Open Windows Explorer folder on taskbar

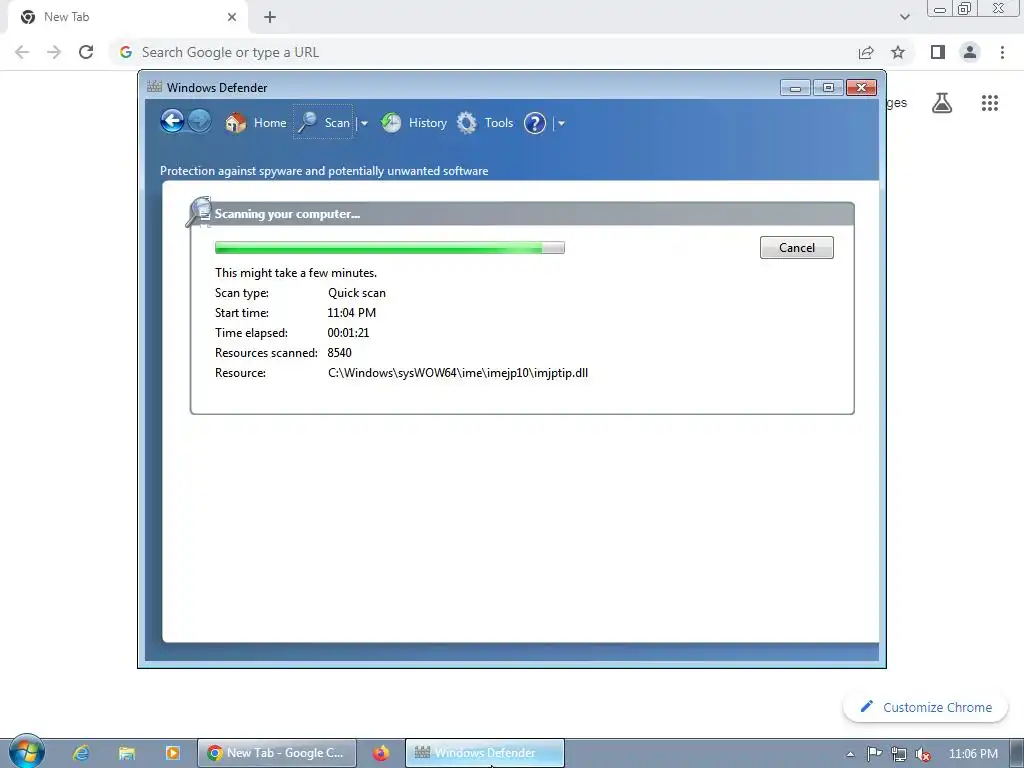coord(127,753)
